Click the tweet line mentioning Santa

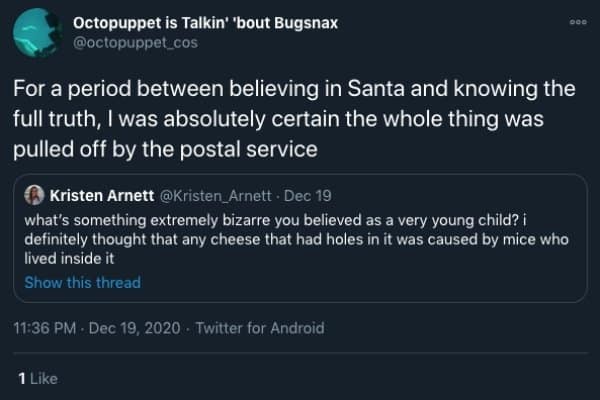294,88
